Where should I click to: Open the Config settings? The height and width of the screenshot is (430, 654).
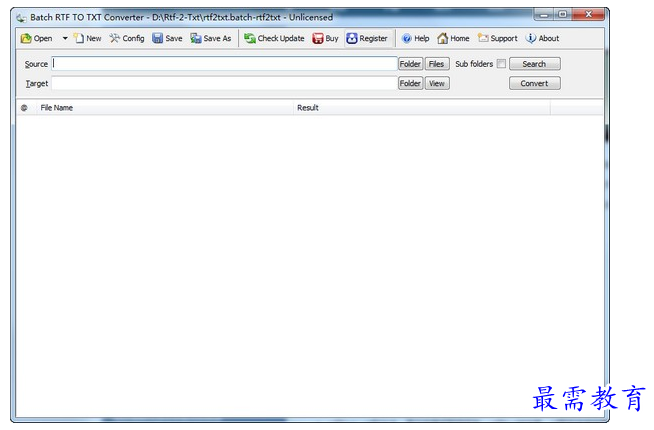tap(127, 38)
